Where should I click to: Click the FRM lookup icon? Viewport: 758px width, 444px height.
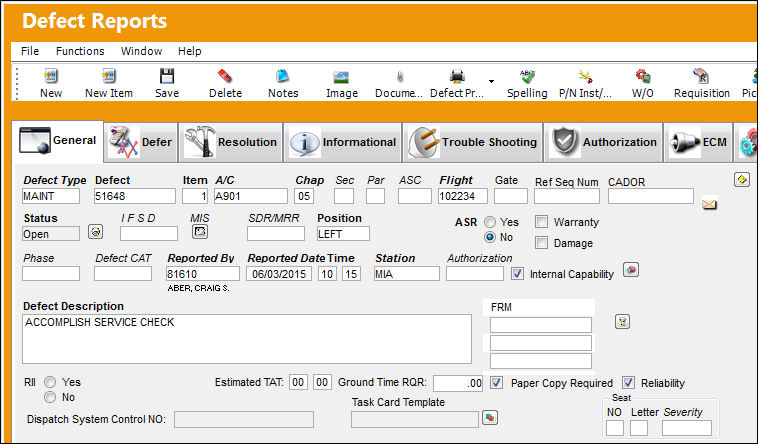coord(622,321)
